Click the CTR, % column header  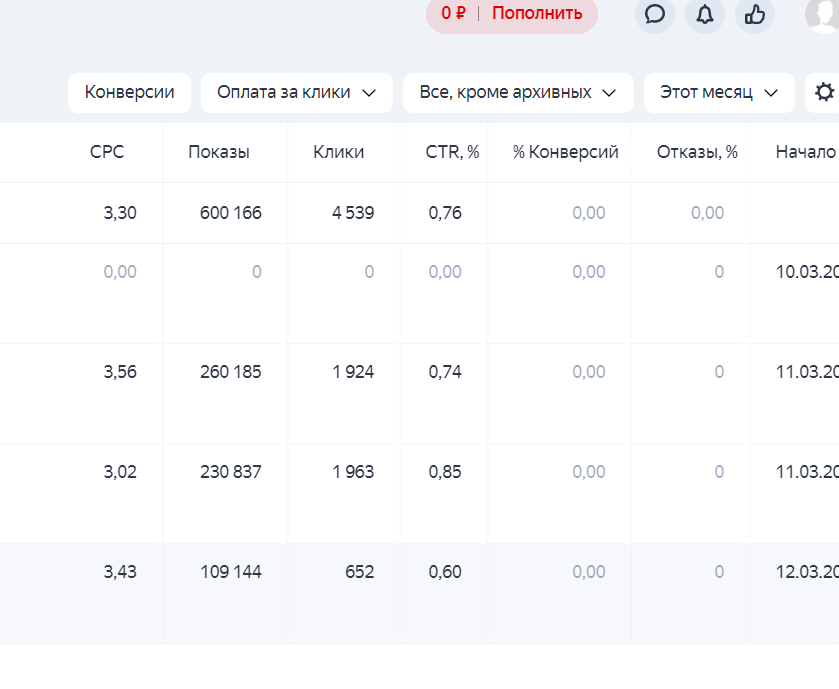(x=452, y=152)
